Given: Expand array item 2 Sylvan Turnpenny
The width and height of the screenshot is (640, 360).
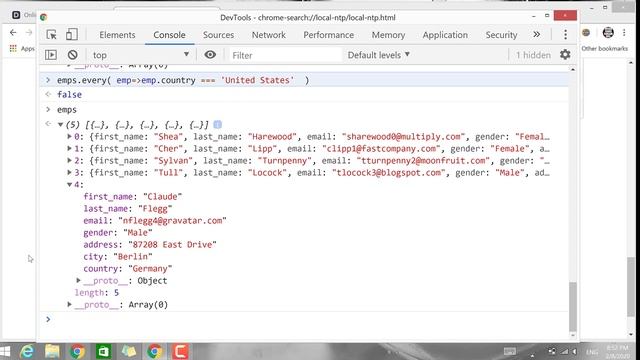Looking at the screenshot, I should 69,160.
